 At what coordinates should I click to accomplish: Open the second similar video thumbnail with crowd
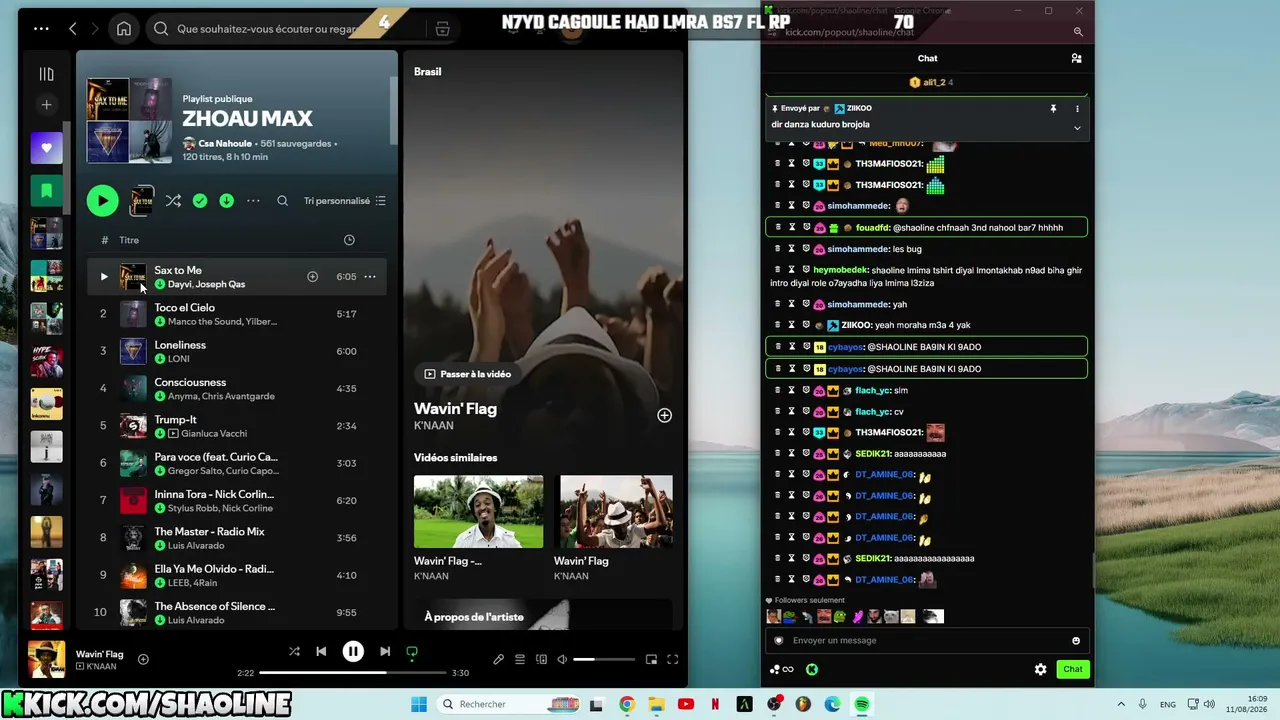(x=616, y=512)
